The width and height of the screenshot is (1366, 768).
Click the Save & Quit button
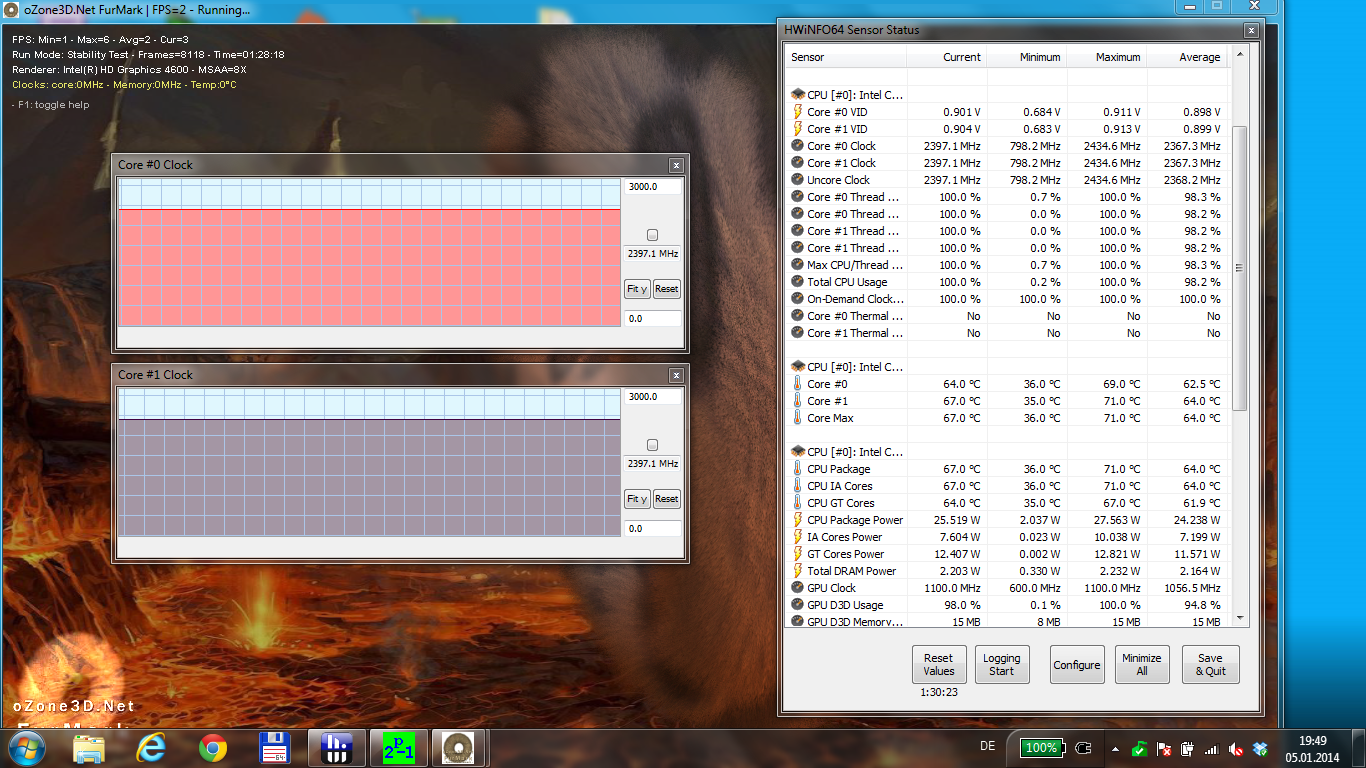tap(1210, 665)
